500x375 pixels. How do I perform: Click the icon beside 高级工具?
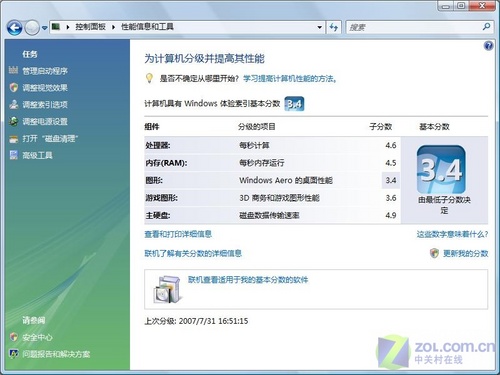14,155
